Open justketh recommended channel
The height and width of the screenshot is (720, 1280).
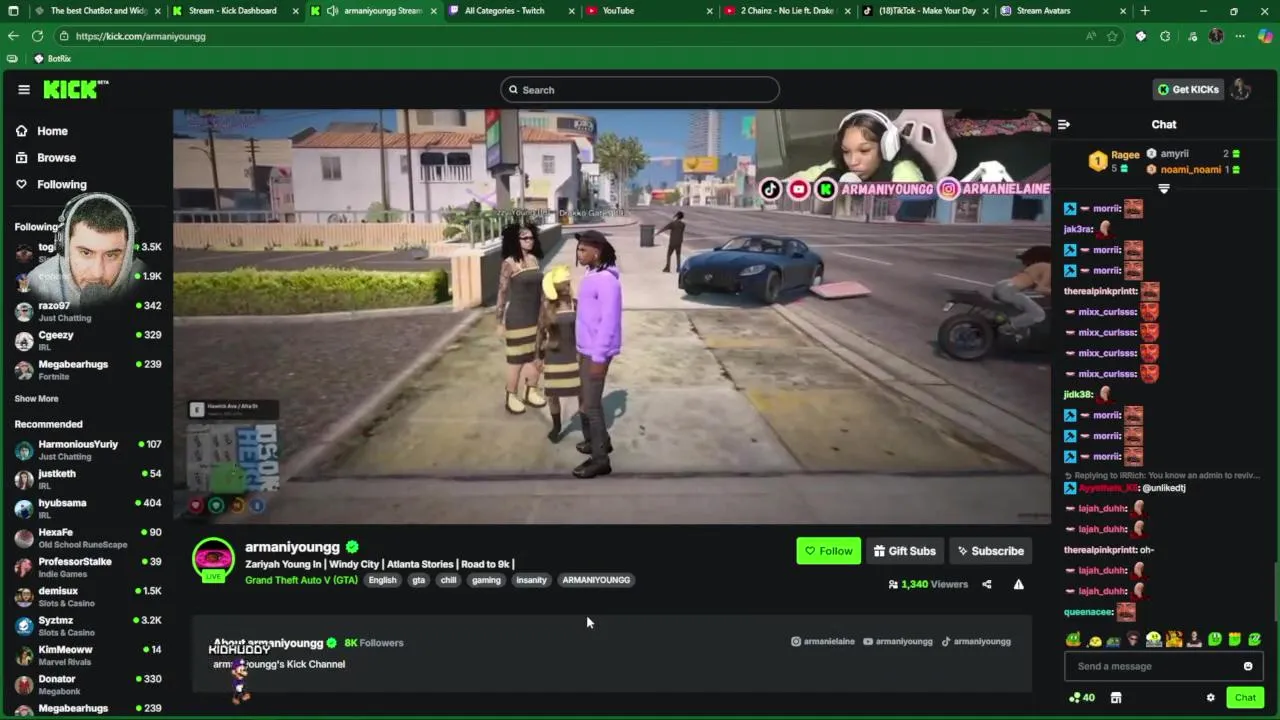(x=88, y=479)
